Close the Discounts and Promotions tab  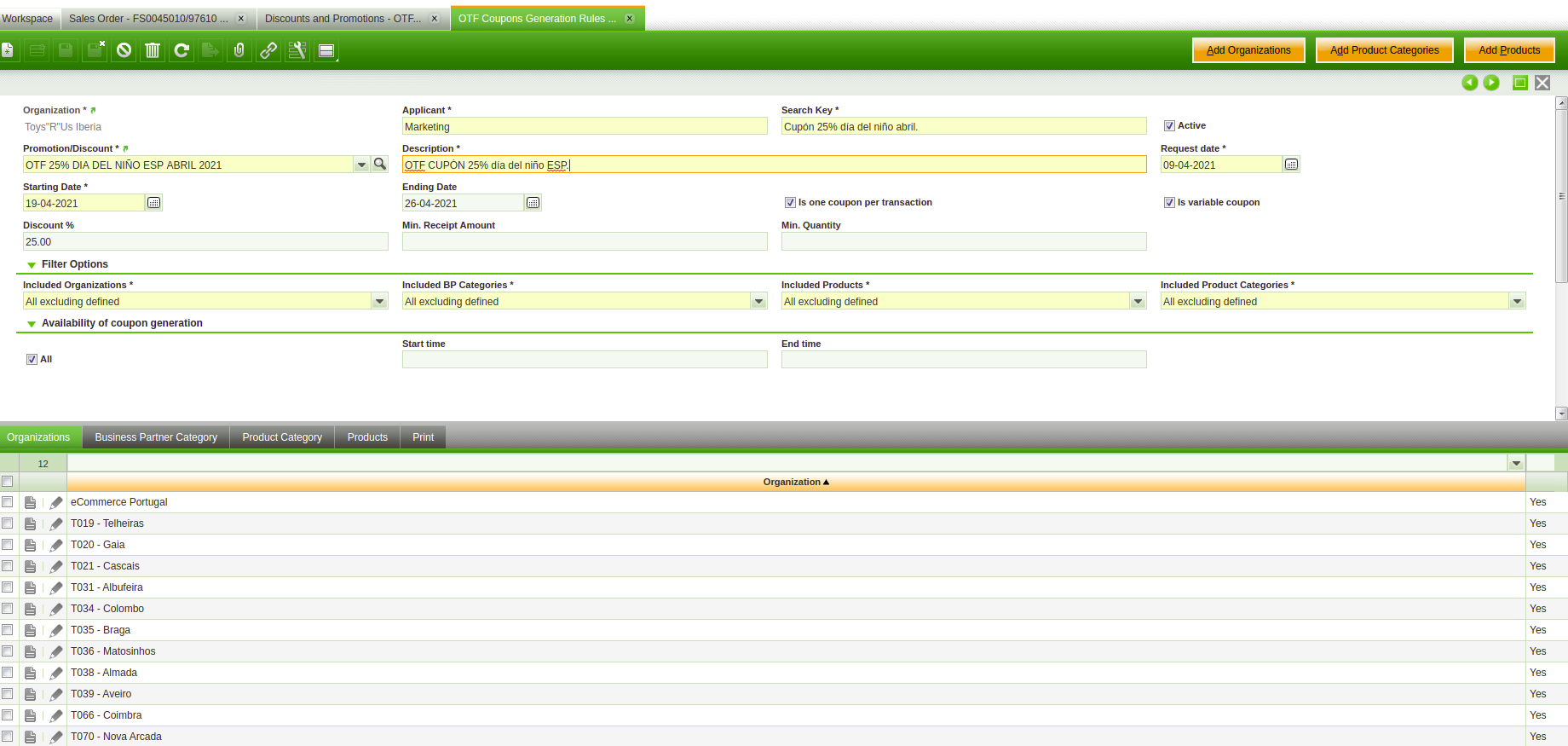pos(435,19)
